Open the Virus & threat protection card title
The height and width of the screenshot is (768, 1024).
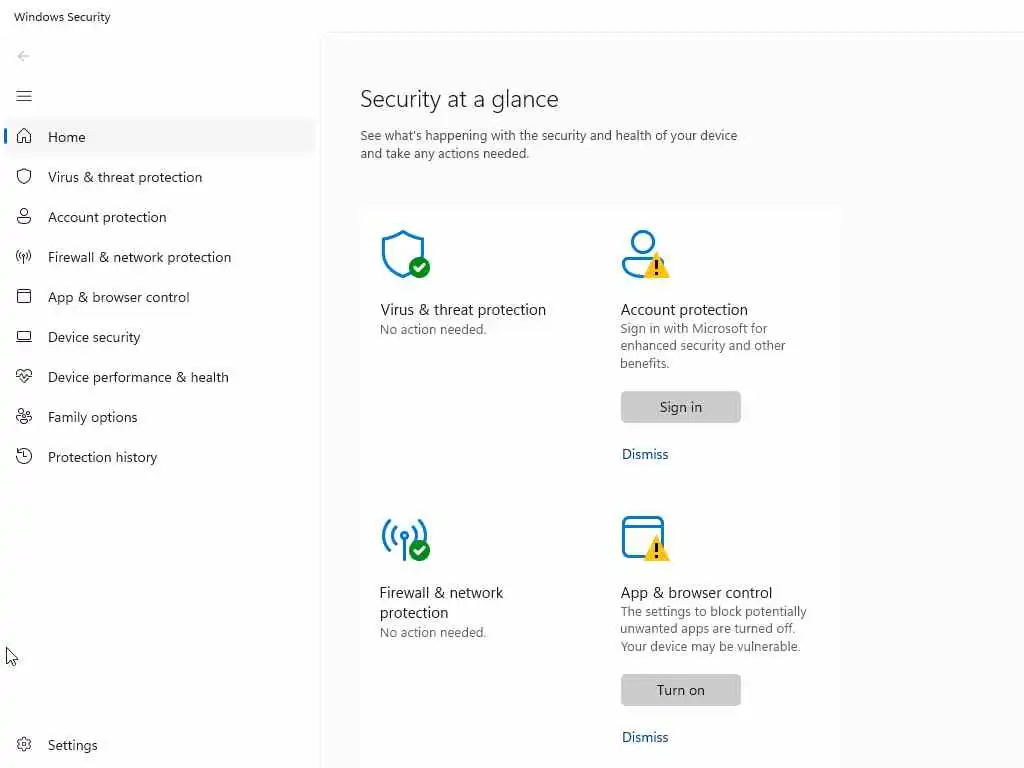[463, 310]
